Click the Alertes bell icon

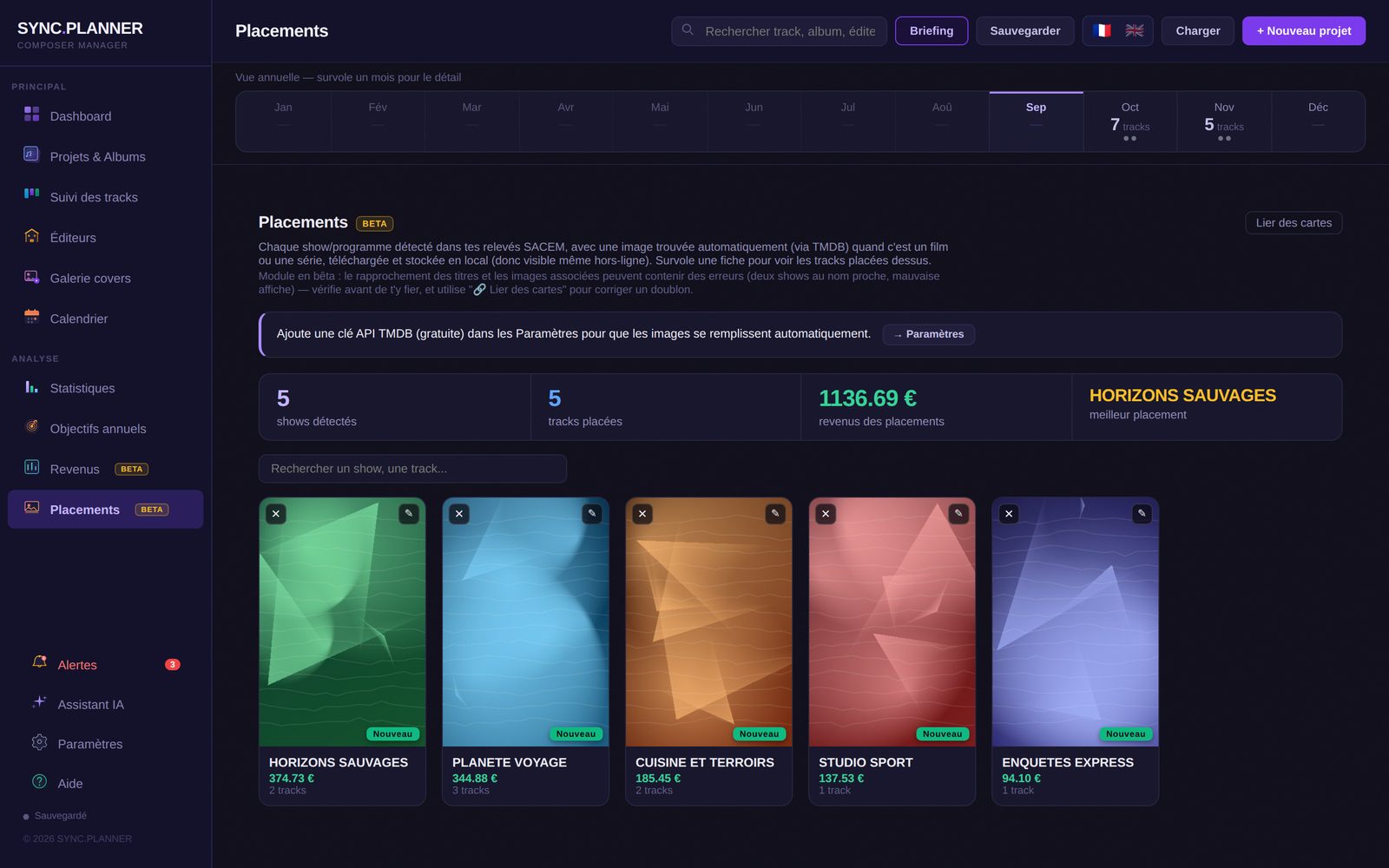39,662
